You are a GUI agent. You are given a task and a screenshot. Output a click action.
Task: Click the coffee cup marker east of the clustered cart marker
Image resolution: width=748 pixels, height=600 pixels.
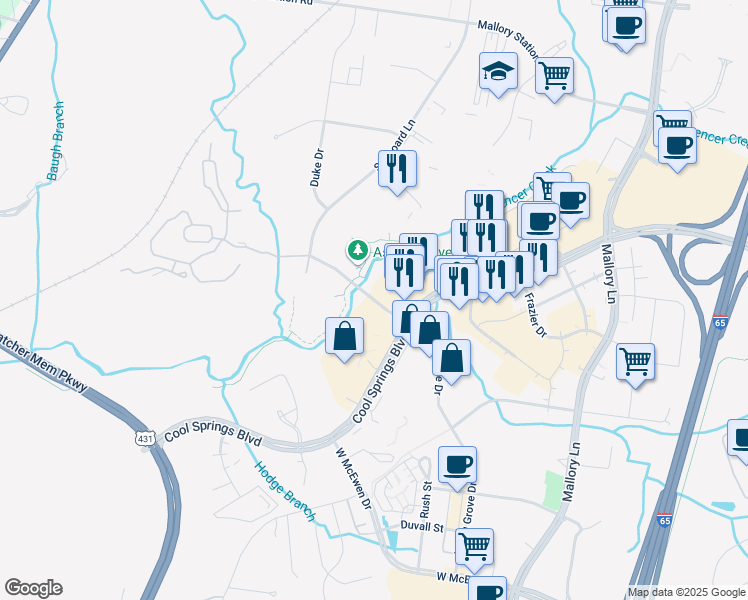pos(570,205)
